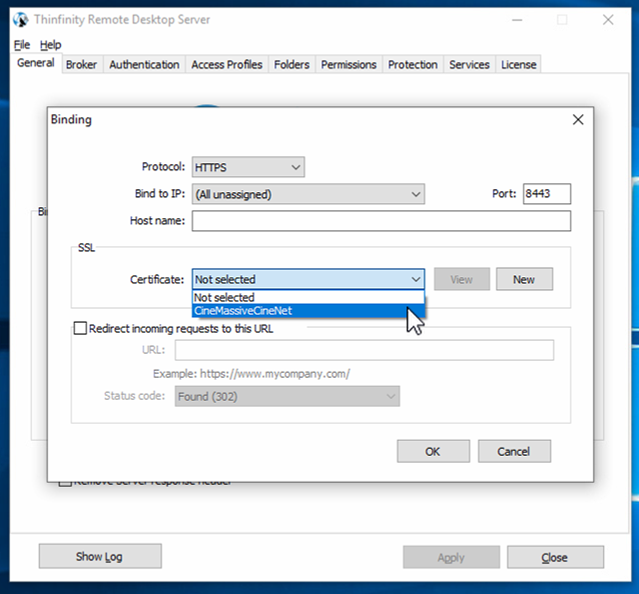
Task: Go to the Protection tab
Action: pos(413,65)
